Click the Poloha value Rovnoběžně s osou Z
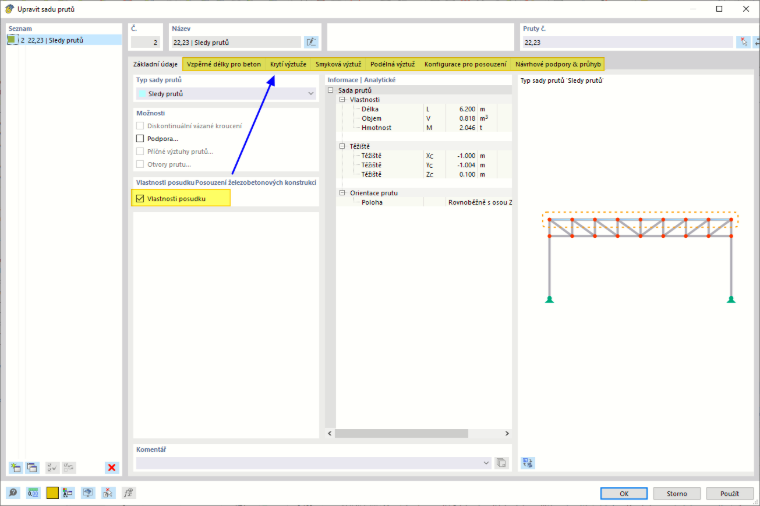The image size is (760, 506). click(x=479, y=202)
